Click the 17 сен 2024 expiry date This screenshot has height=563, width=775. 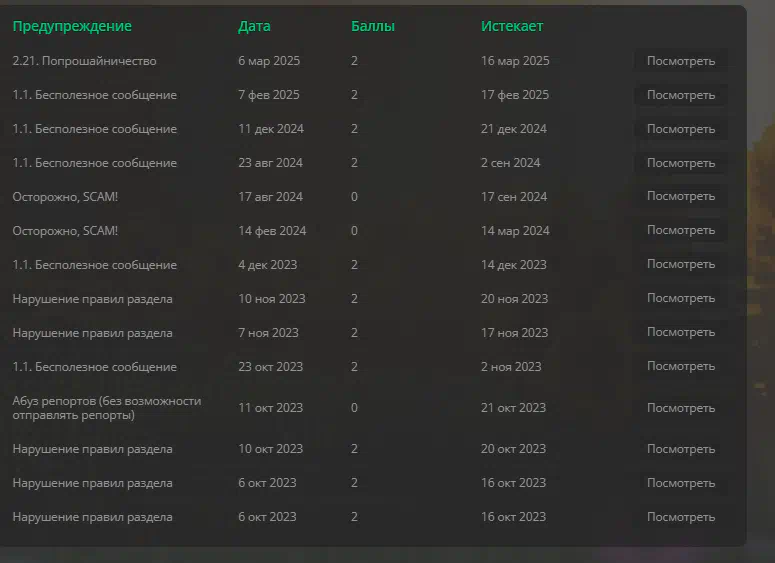(x=514, y=197)
